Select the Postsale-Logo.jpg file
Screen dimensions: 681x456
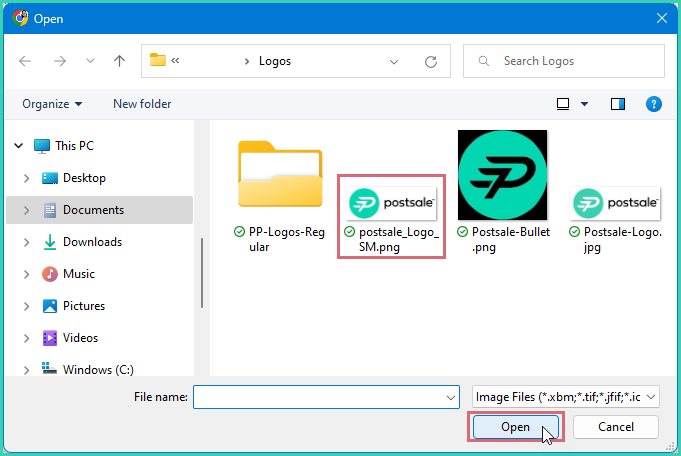tap(615, 204)
